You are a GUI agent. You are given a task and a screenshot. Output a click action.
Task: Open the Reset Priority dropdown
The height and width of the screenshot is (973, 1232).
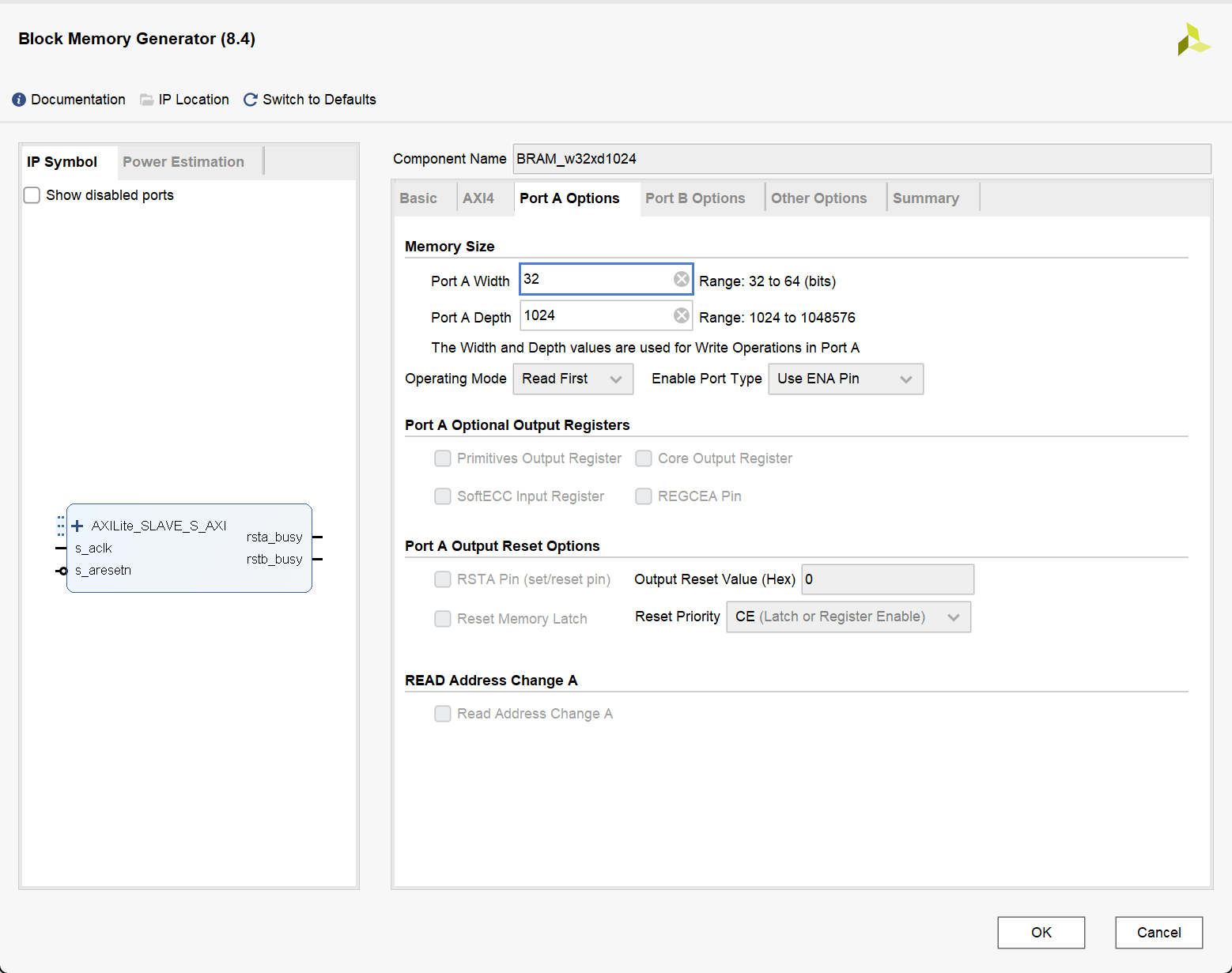coord(848,617)
